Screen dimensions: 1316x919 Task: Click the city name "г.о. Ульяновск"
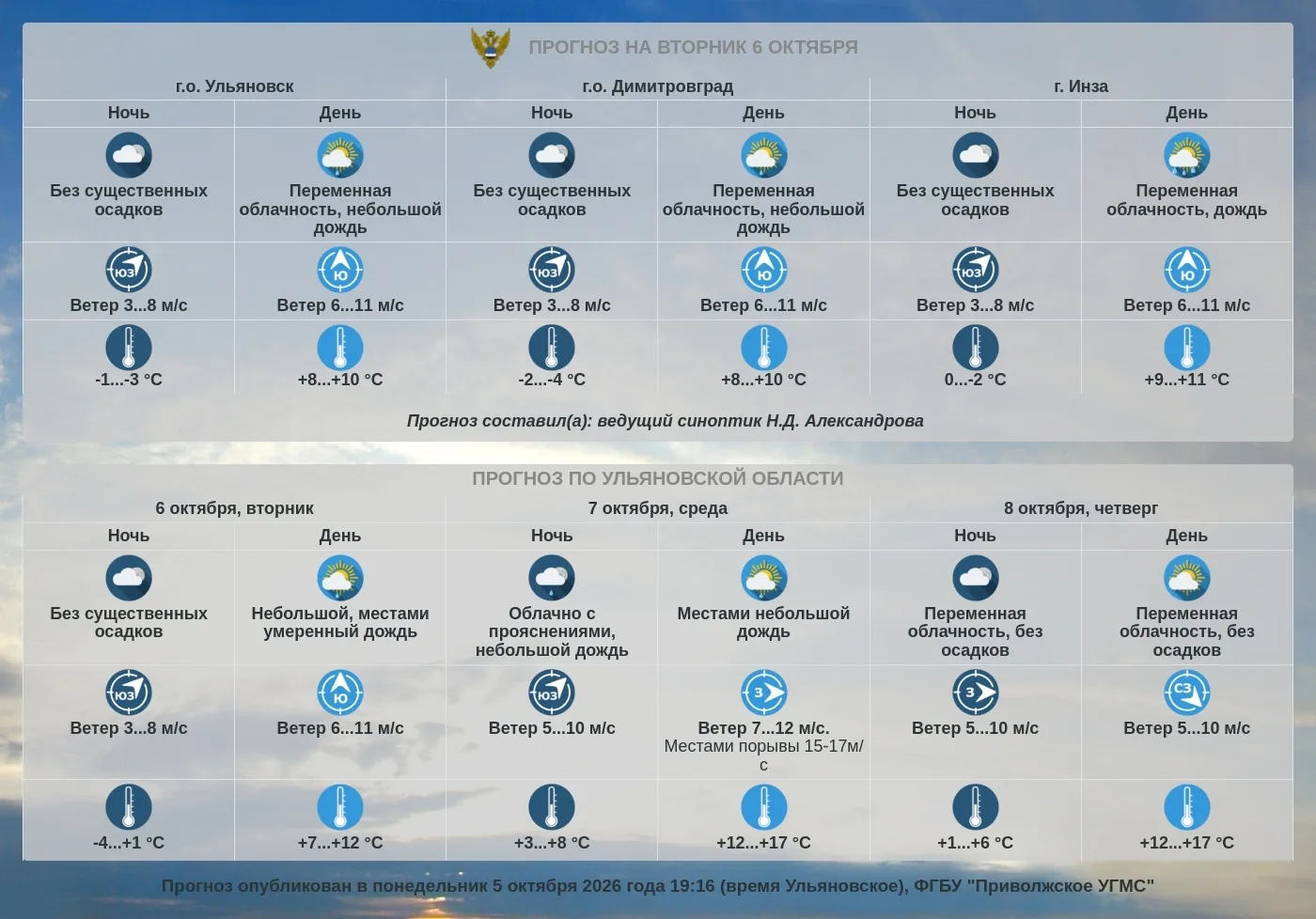click(x=234, y=86)
